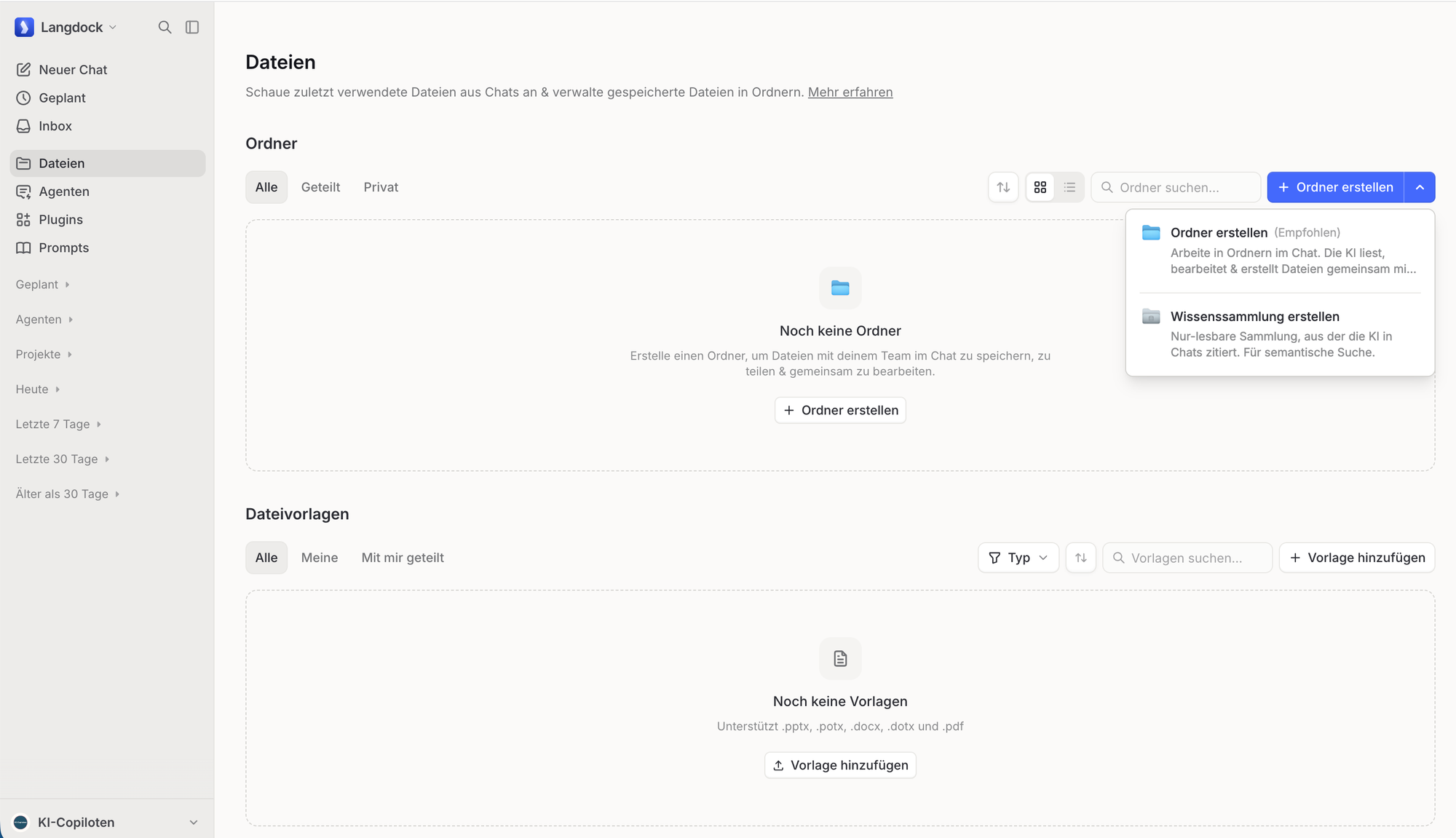Screen dimensions: 1456x838
Task: Choose Wissenssammlung erstellen from the menu
Action: tap(1280, 334)
